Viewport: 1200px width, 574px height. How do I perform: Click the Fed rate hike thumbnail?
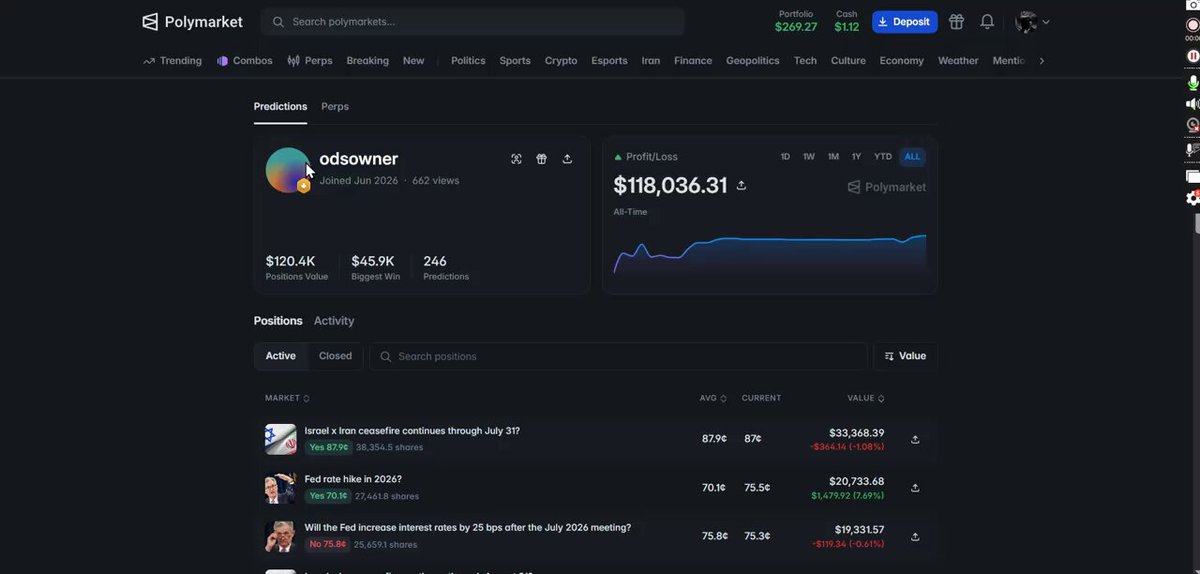[280, 487]
